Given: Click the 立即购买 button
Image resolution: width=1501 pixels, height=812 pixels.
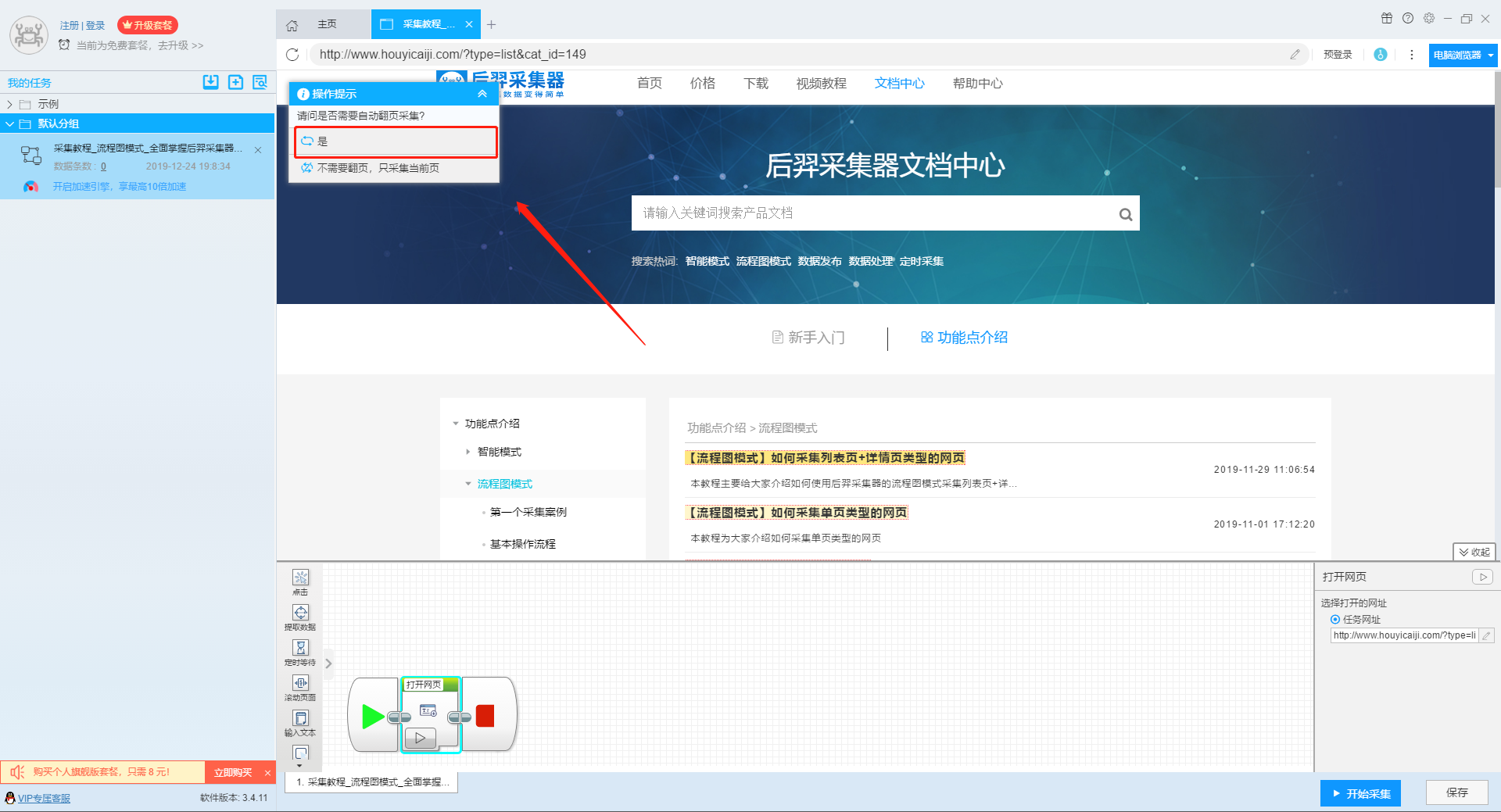Looking at the screenshot, I should pyautogui.click(x=232, y=772).
